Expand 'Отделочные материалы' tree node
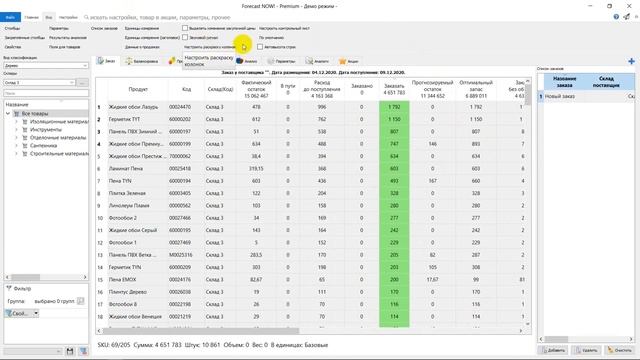The image size is (640, 360). pos(16,138)
